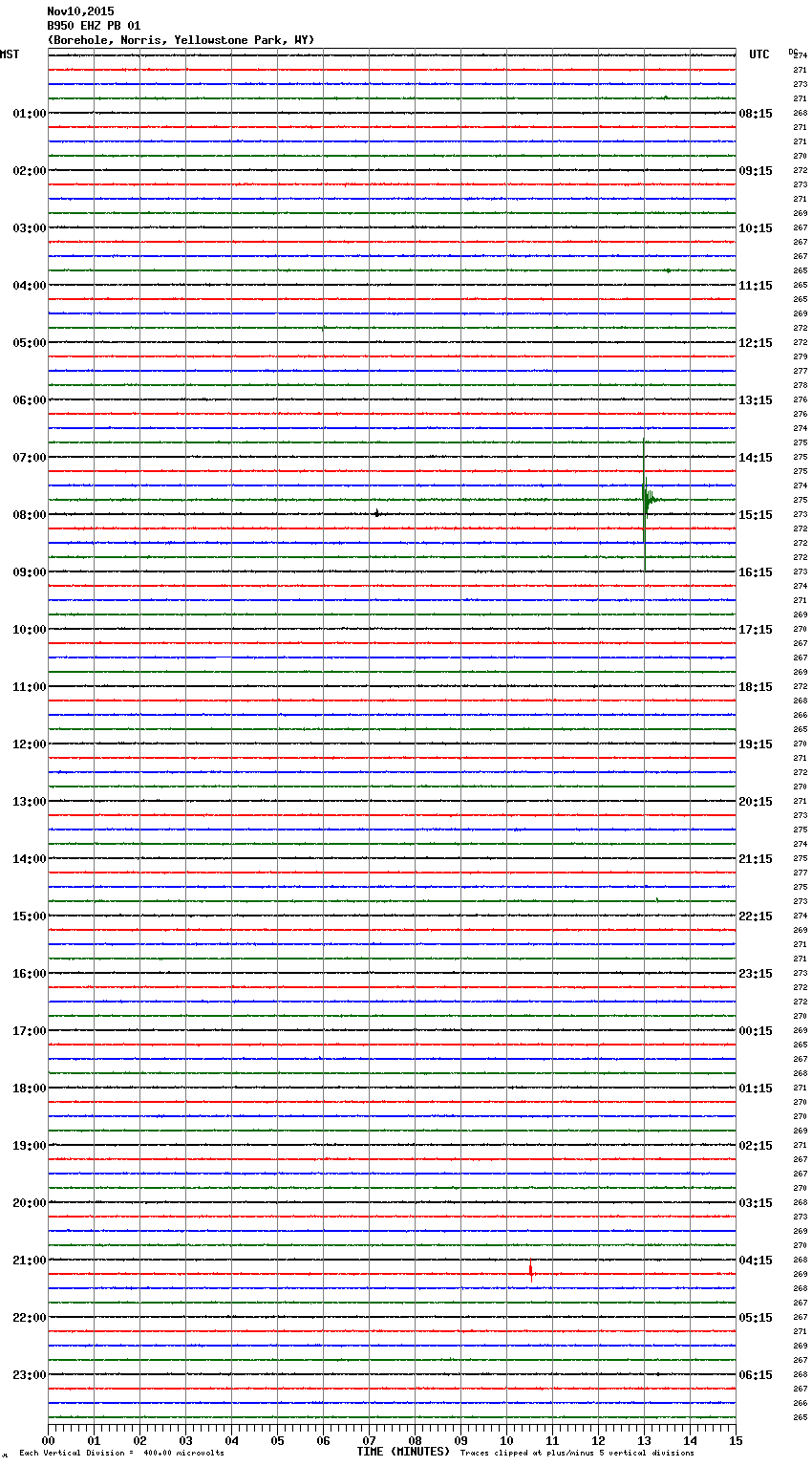Click minute 15 on the bottom time axis
Image resolution: width=812 pixels, height=1466 pixels.
click(x=736, y=1440)
